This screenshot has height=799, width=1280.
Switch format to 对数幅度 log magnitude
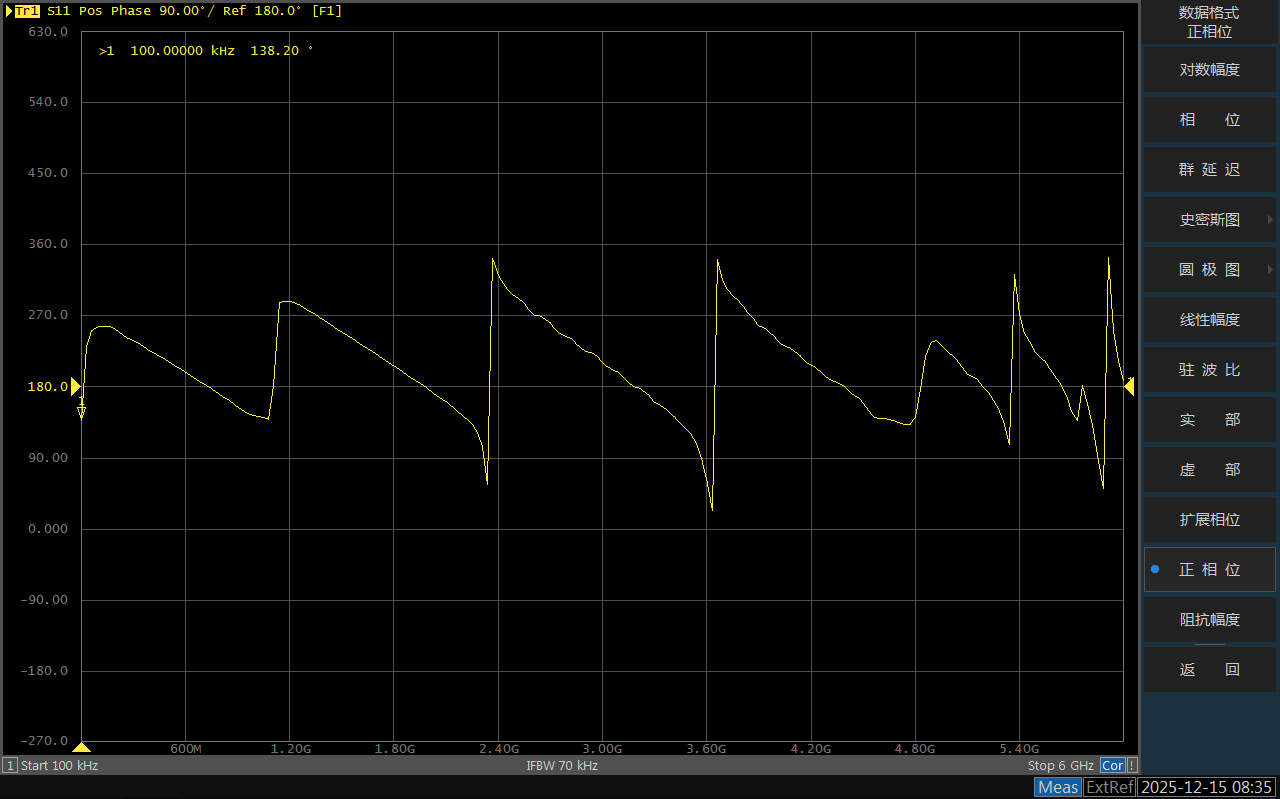coord(1209,69)
